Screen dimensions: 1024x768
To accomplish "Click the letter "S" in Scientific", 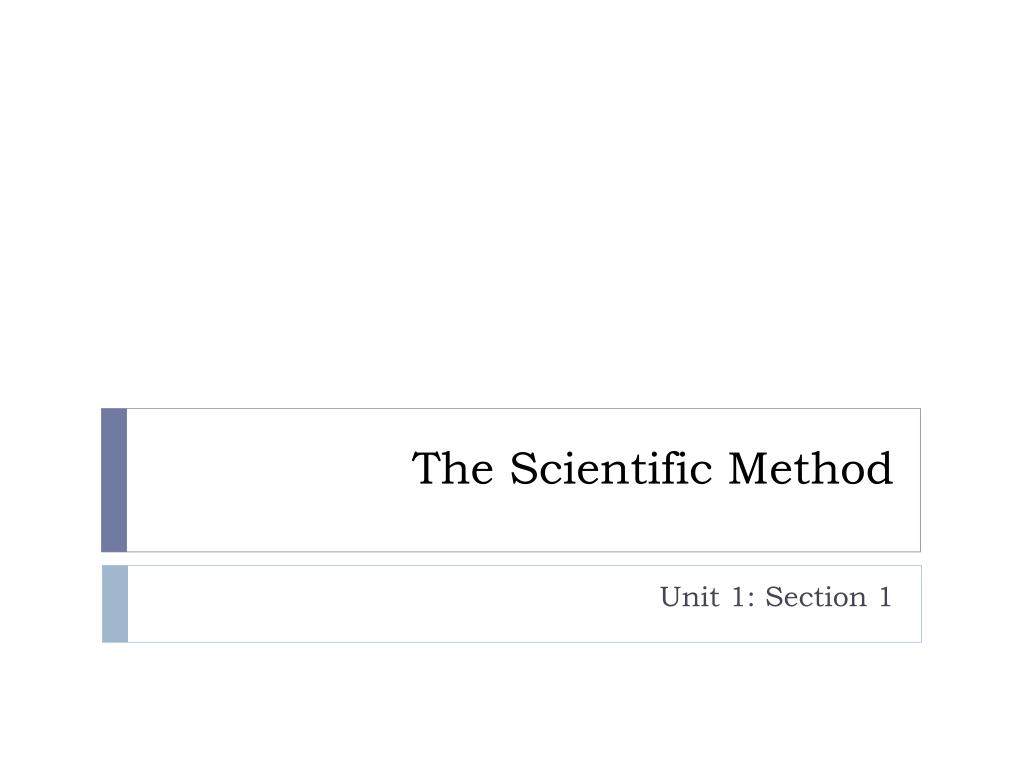I will [523, 469].
